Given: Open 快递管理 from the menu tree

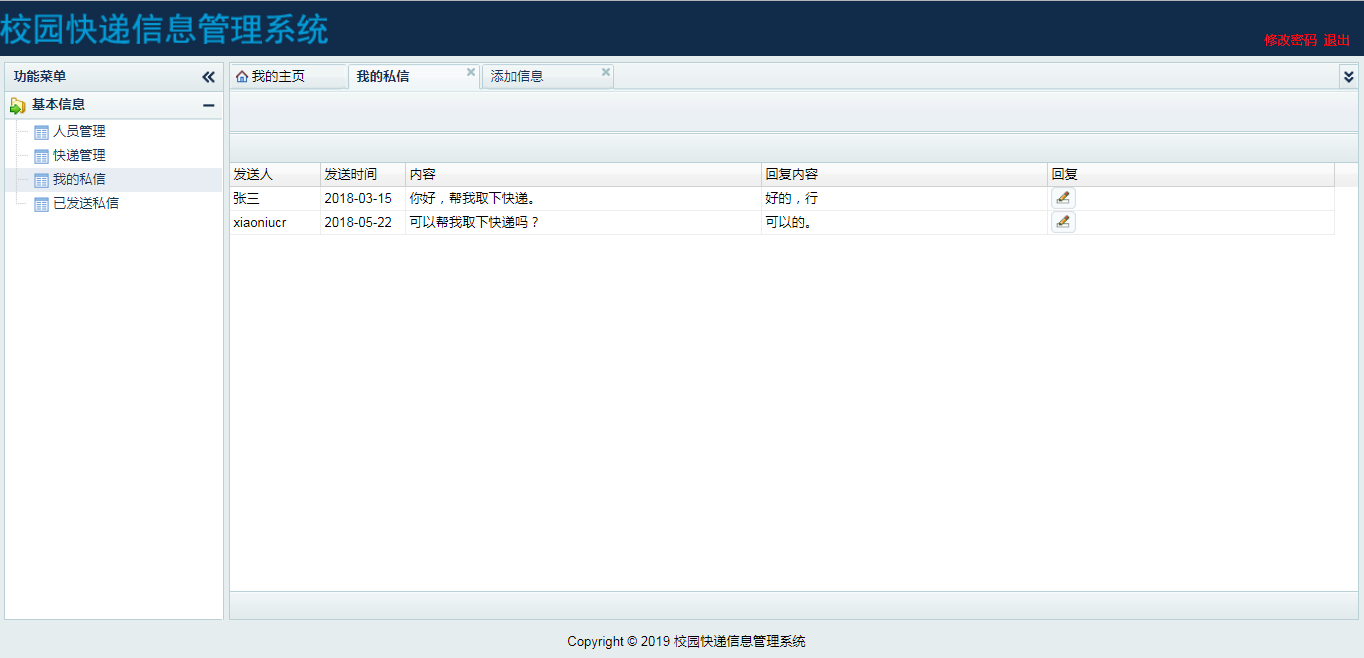Looking at the screenshot, I should click(79, 155).
